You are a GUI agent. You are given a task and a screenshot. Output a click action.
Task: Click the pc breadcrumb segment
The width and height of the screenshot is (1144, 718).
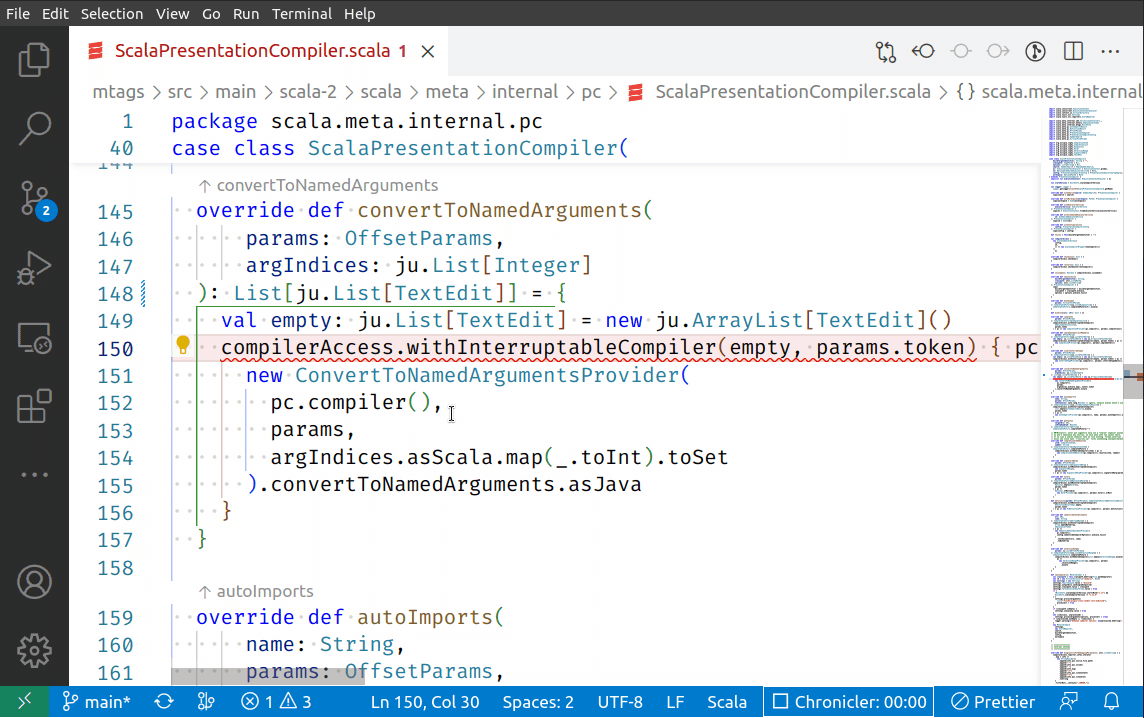click(x=591, y=92)
